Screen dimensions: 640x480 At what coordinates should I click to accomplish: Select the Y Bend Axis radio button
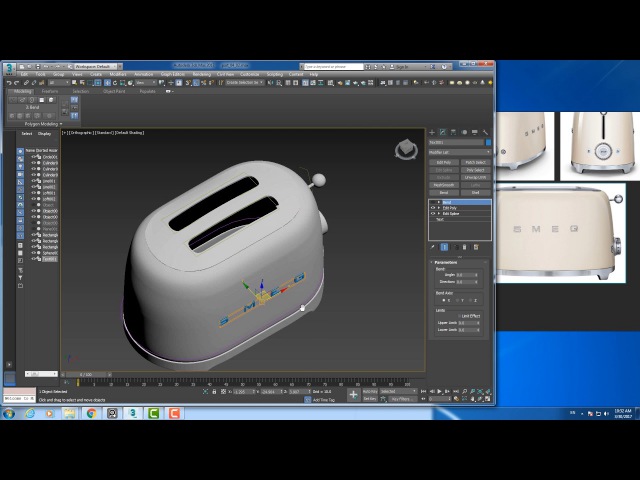(457, 300)
